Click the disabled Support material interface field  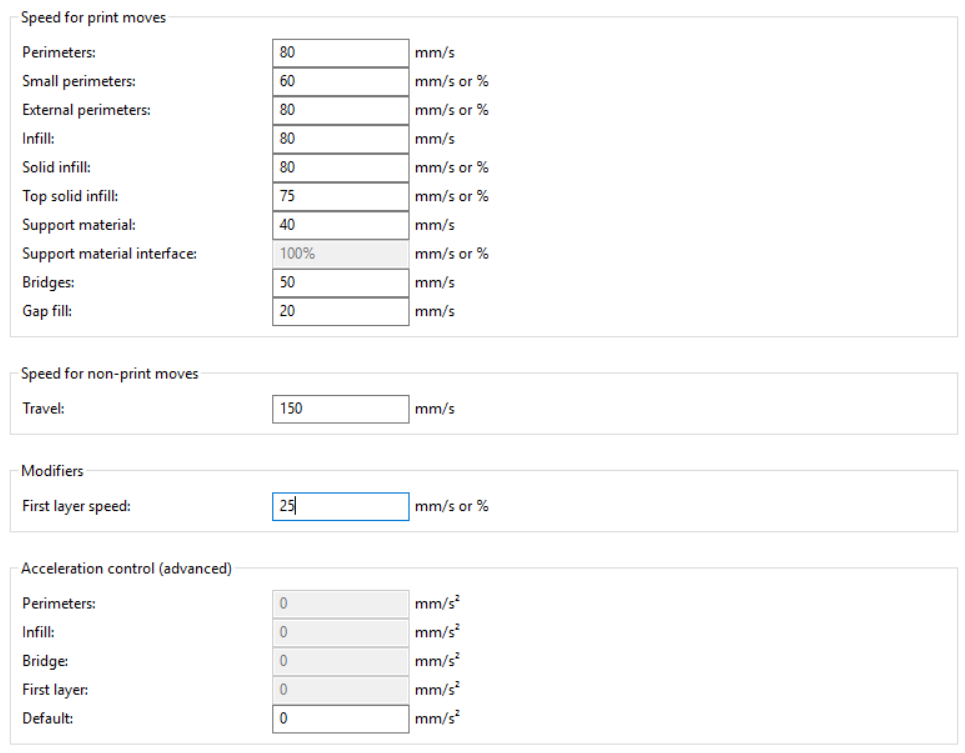[x=340, y=254]
